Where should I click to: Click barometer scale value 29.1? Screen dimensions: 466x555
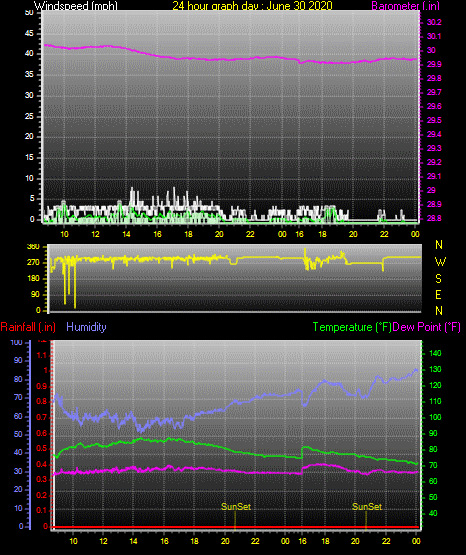[x=434, y=176]
